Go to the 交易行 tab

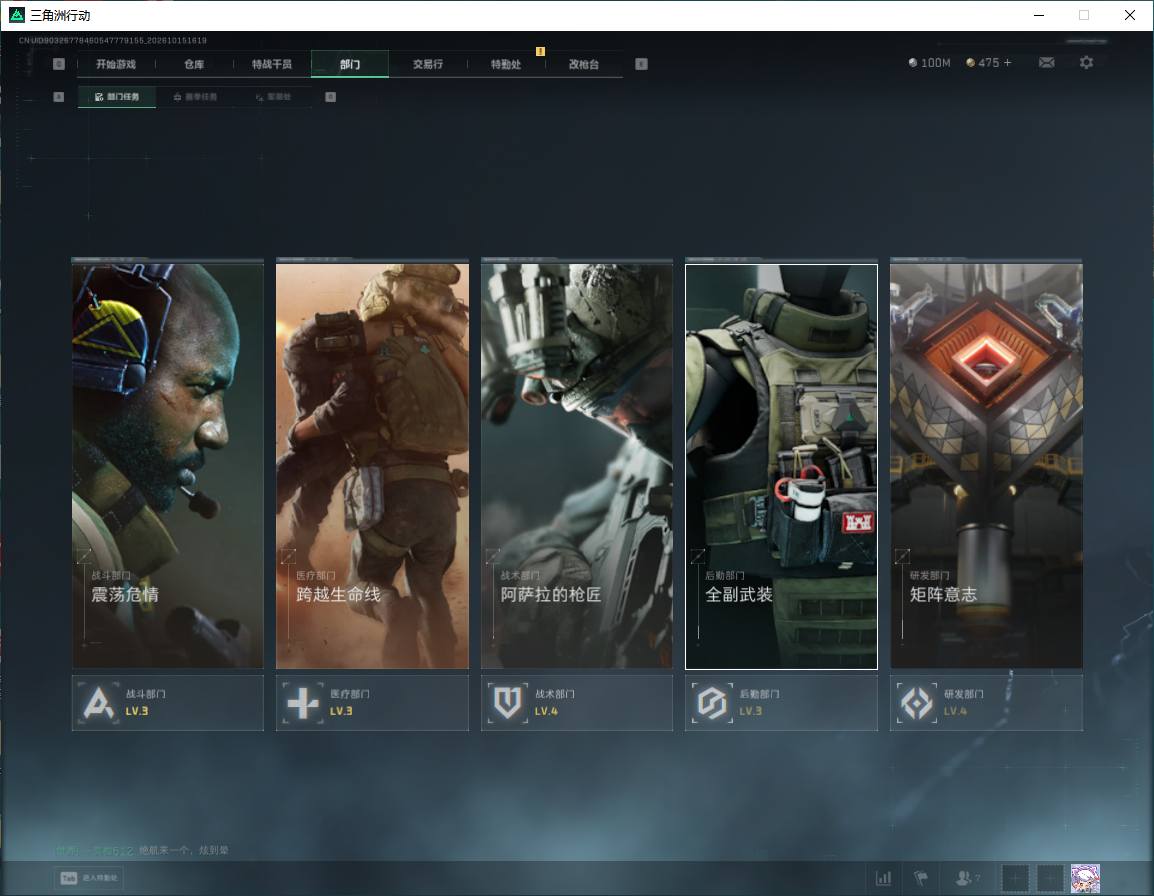pos(428,64)
